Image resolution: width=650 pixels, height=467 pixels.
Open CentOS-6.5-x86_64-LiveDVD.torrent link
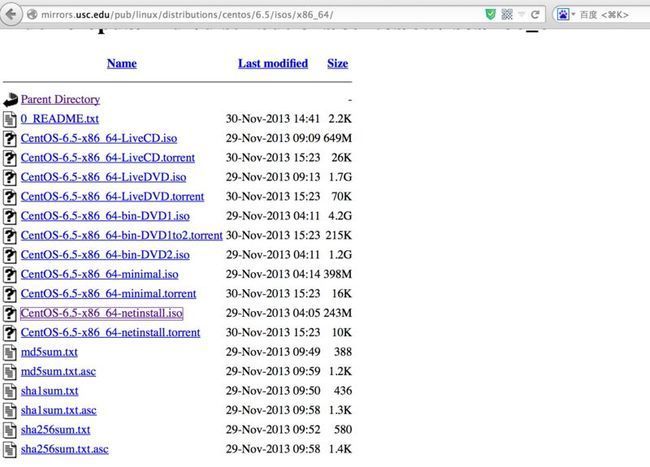pyautogui.click(x=112, y=196)
